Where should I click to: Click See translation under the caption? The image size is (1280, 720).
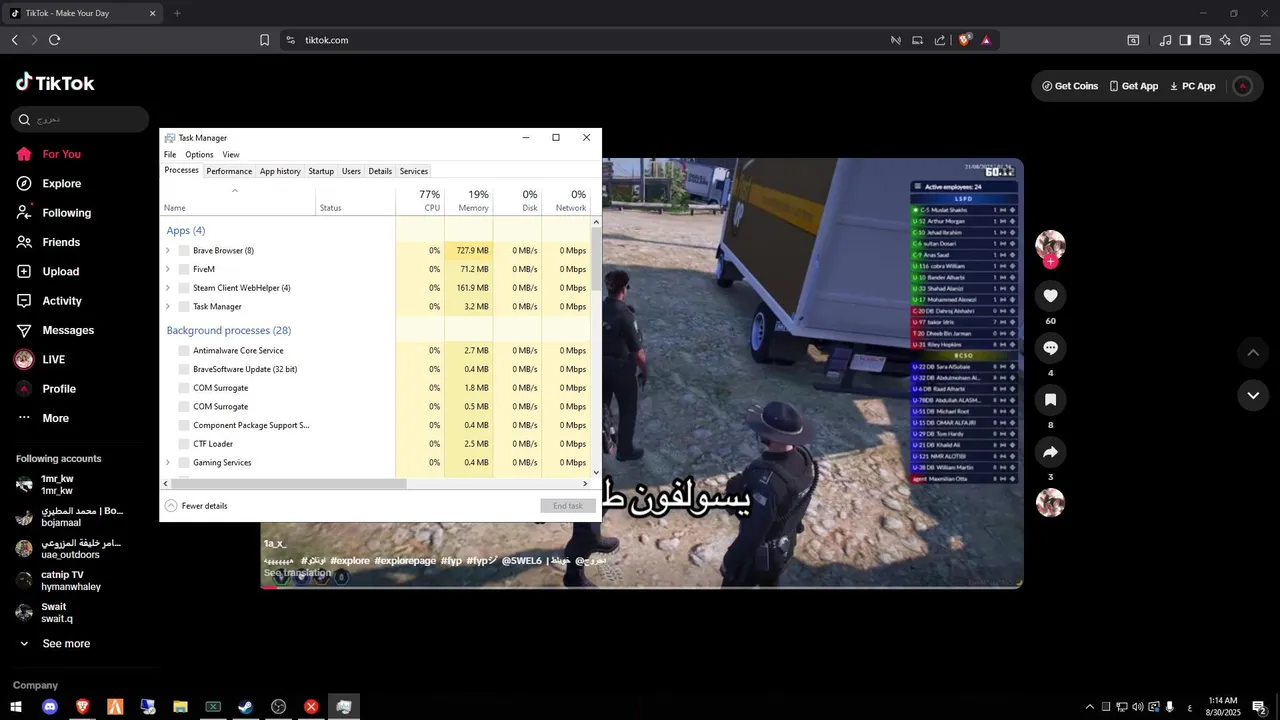tap(297, 573)
